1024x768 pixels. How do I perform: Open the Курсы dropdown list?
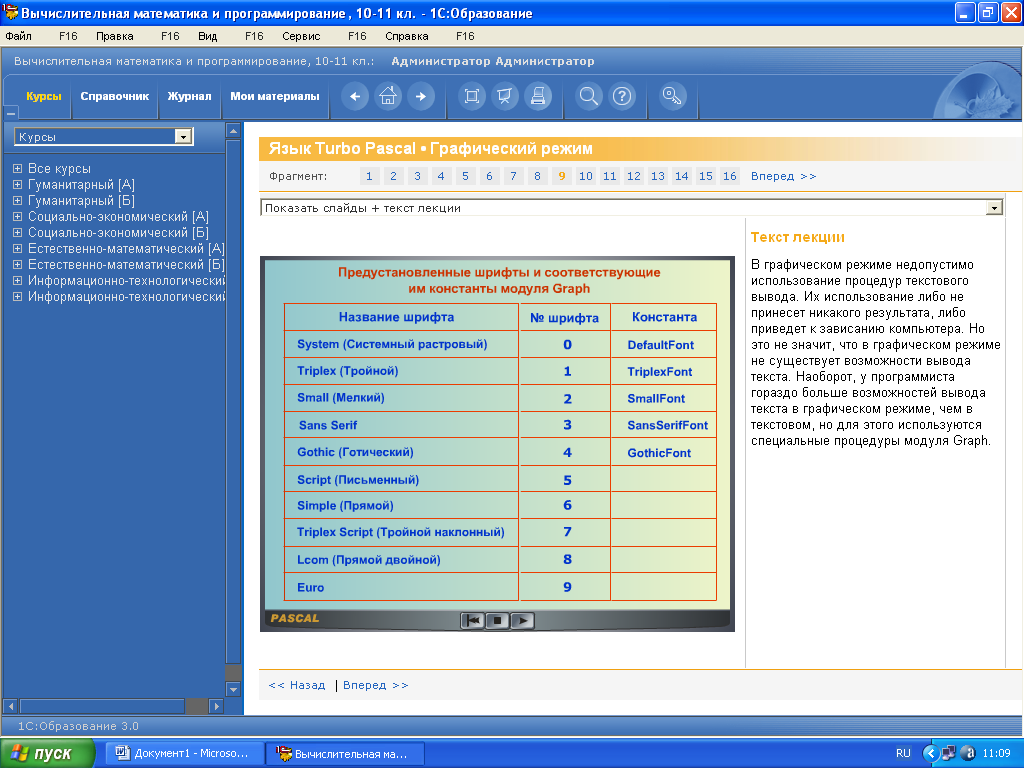tap(184, 136)
